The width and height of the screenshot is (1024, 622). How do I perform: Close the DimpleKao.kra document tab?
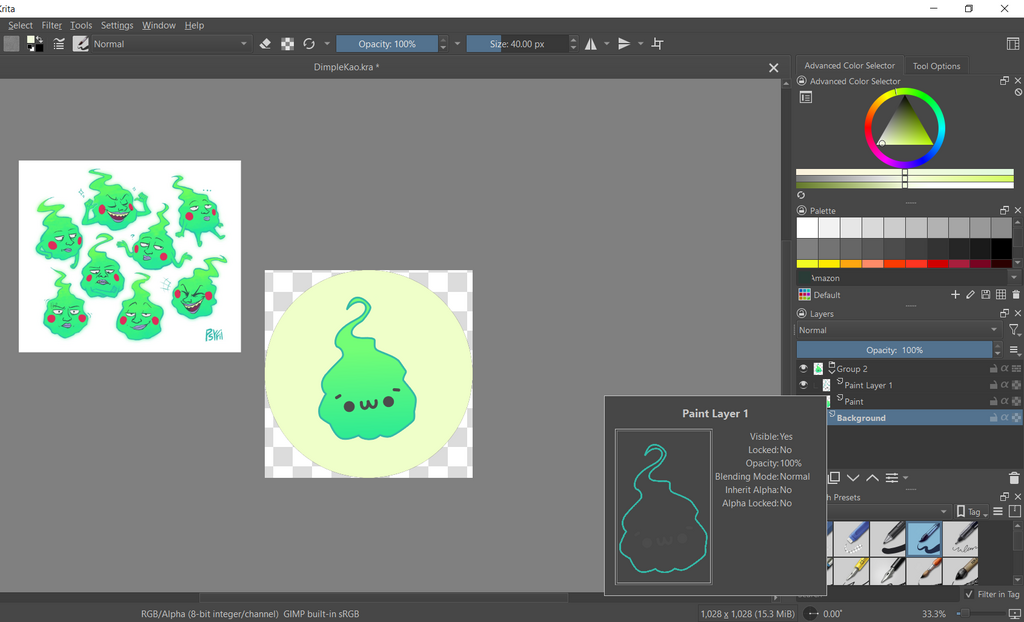click(773, 68)
